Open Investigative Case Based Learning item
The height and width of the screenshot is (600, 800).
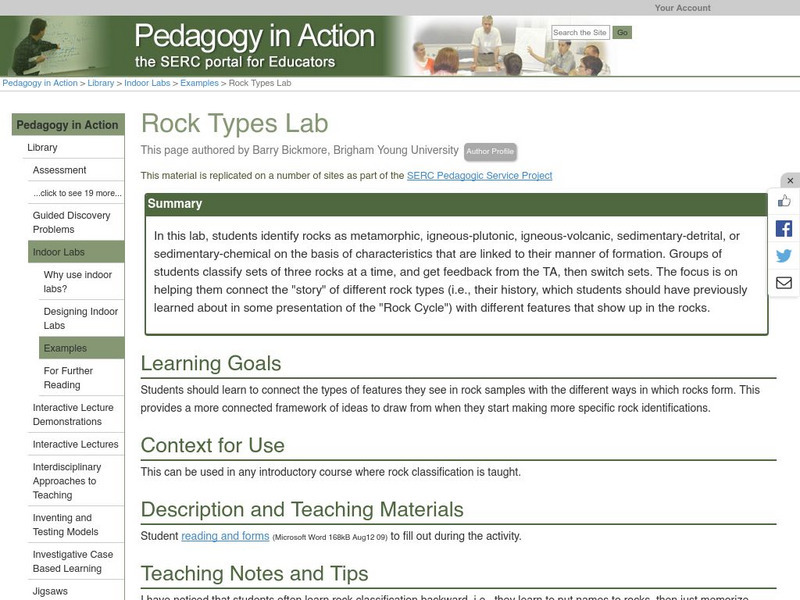[x=74, y=561]
